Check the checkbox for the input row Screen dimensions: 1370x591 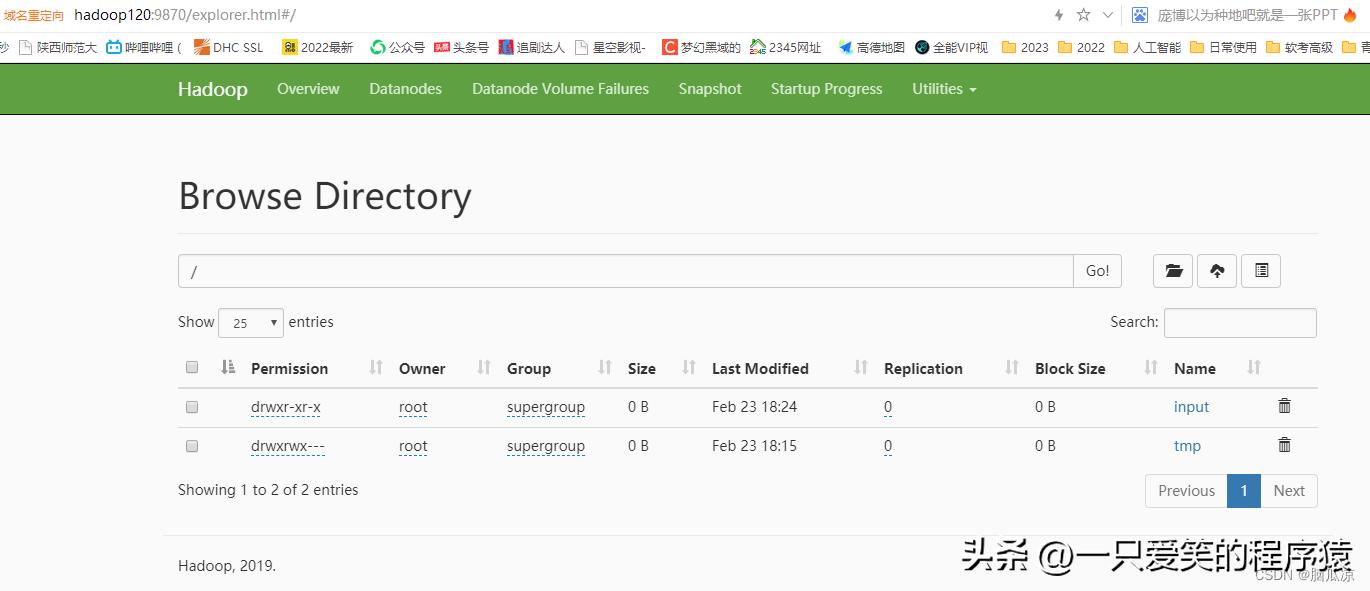click(192, 406)
